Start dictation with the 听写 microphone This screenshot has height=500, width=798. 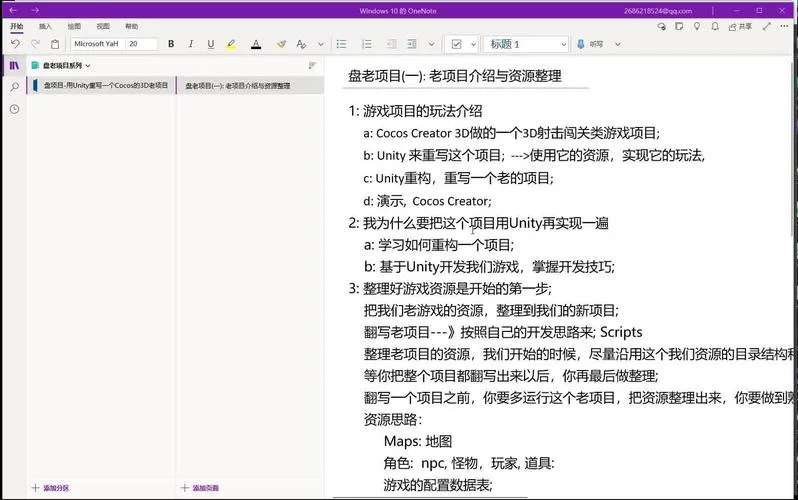point(590,44)
